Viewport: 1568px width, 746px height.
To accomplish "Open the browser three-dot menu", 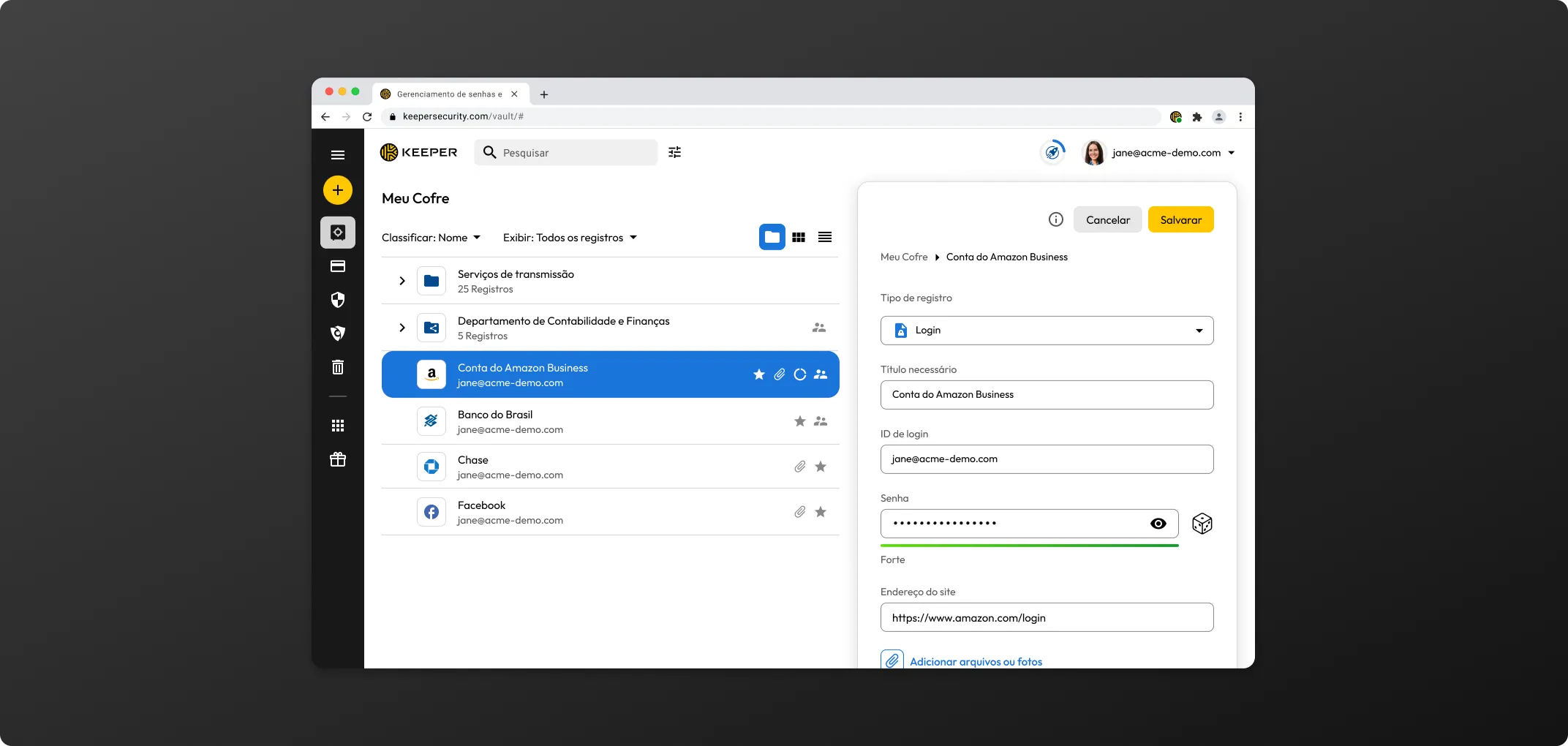I will point(1240,116).
